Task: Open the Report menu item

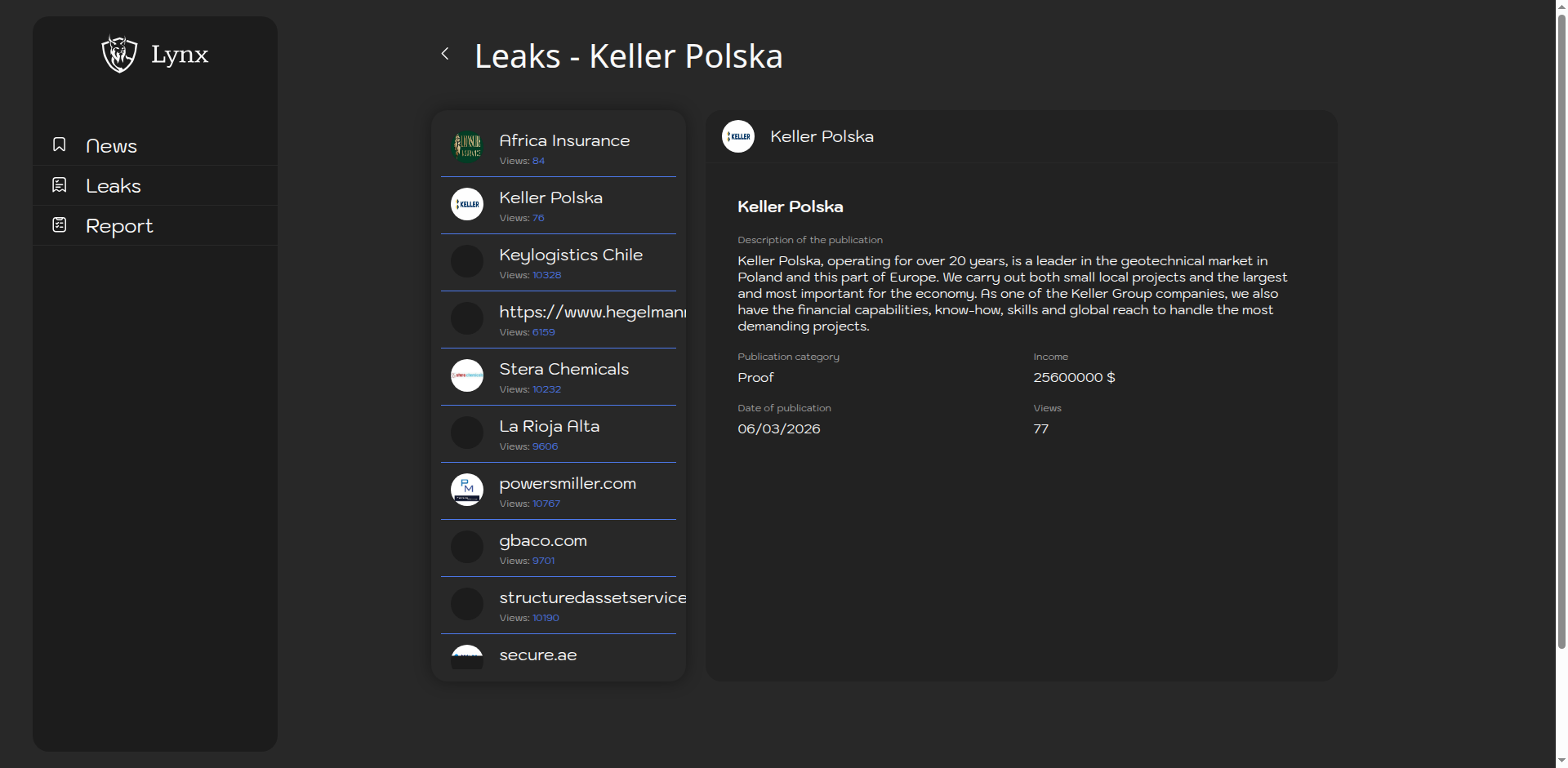Action: (x=119, y=226)
